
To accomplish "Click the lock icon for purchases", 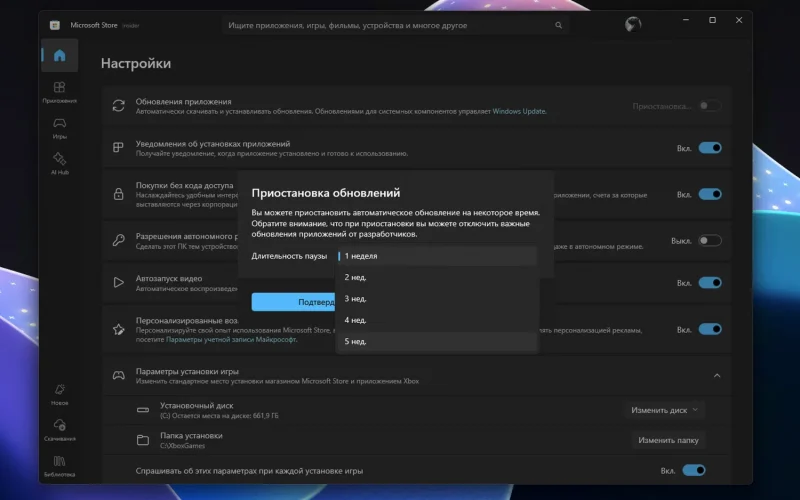I will tap(118, 194).
